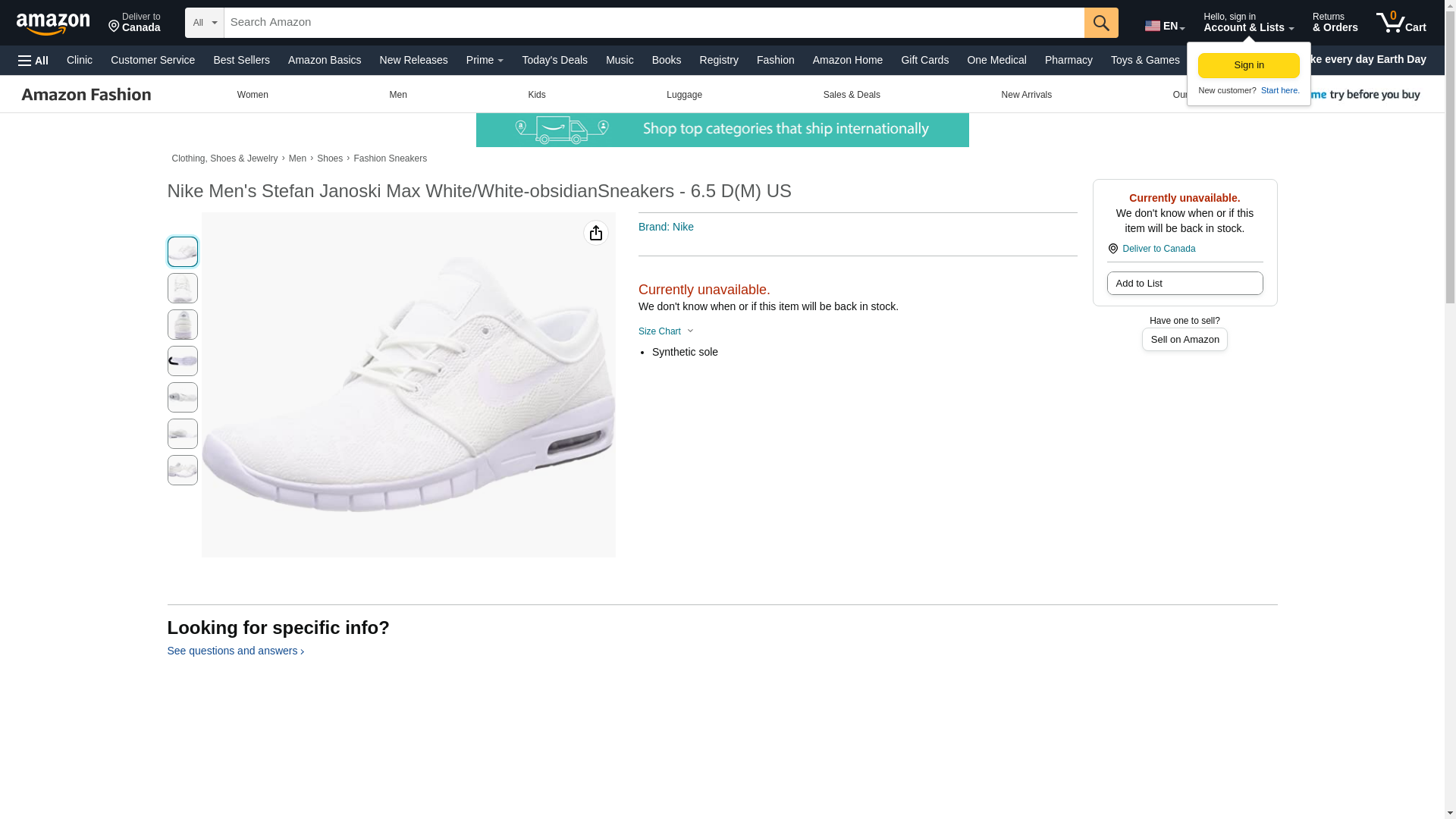Select the last shoe thumbnail image

182,470
